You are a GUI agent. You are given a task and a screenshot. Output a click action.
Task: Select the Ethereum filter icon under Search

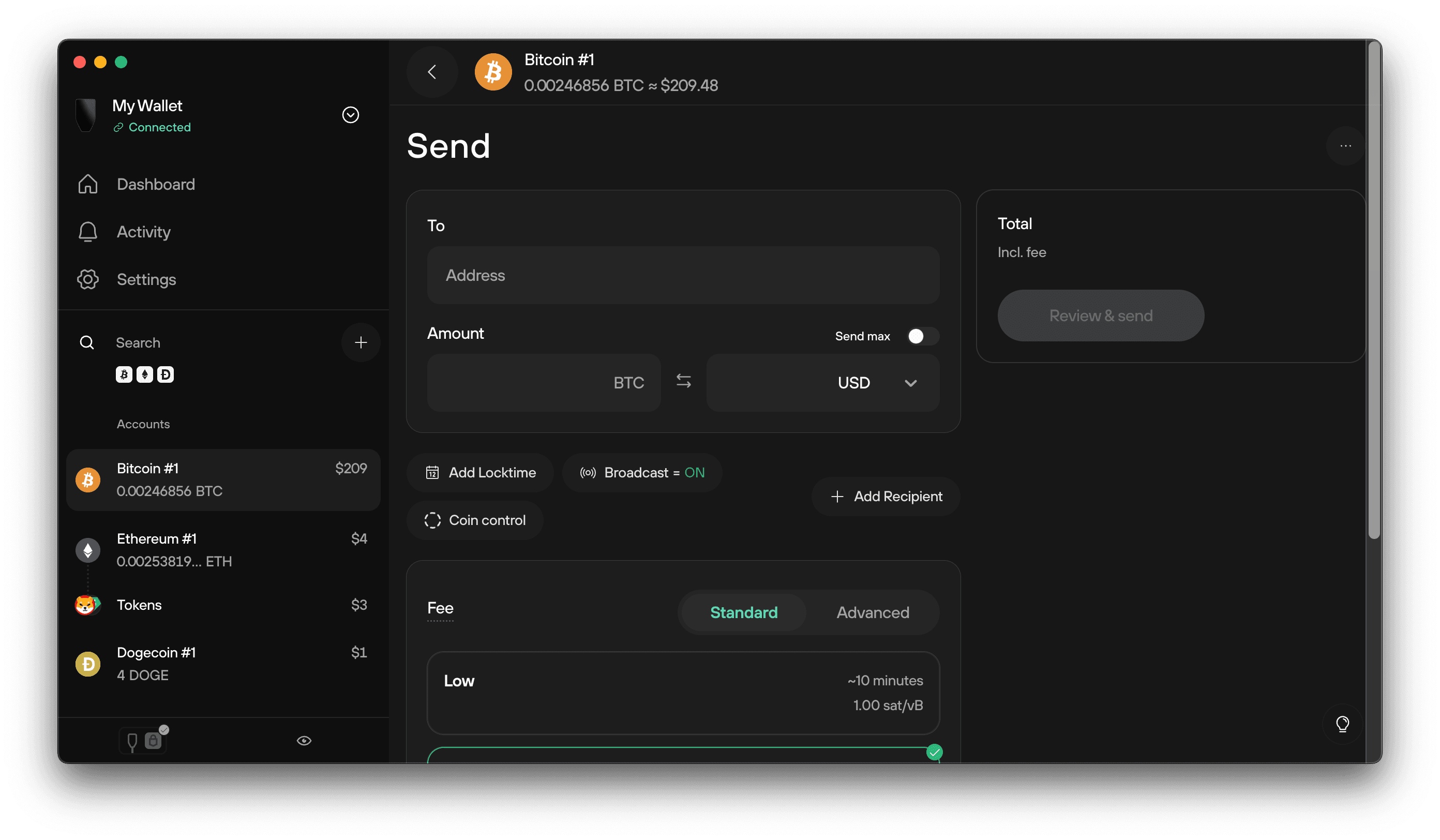point(145,374)
